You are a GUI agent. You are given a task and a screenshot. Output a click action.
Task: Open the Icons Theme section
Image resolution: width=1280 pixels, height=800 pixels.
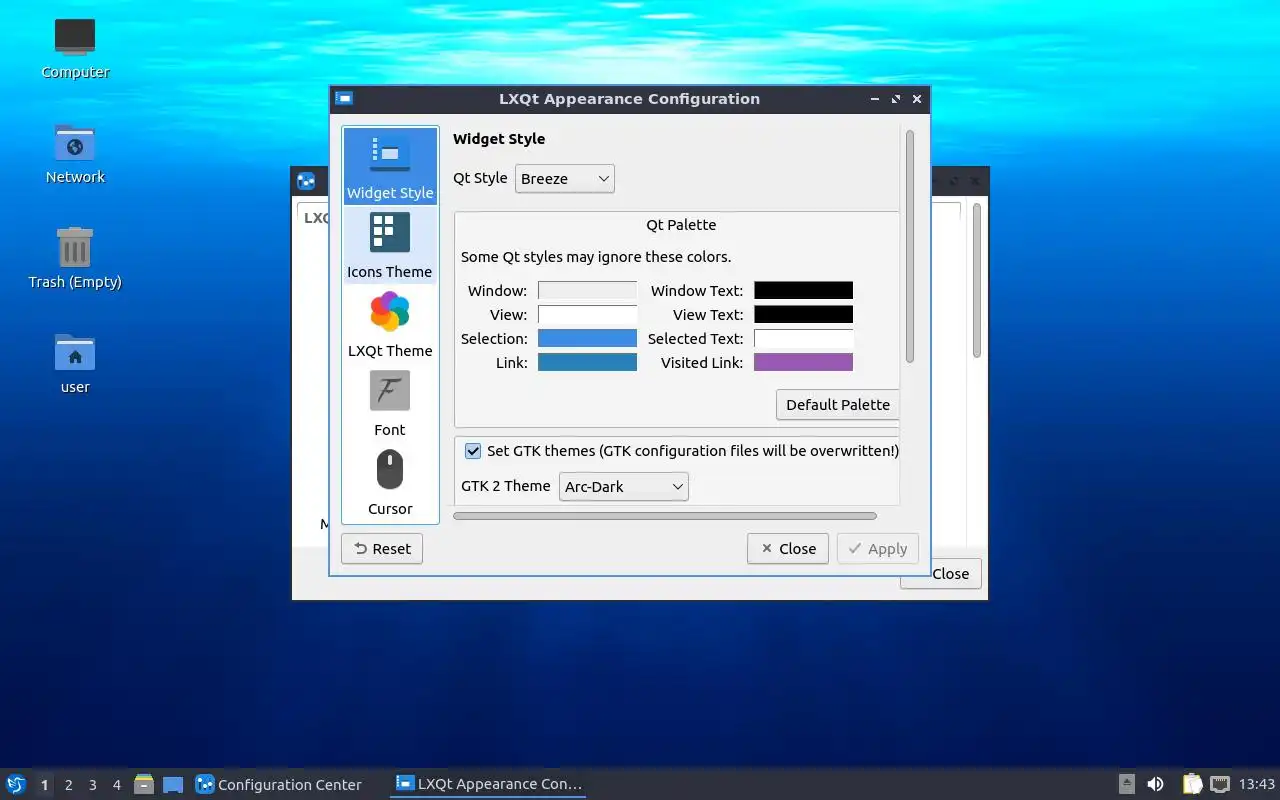coord(390,245)
